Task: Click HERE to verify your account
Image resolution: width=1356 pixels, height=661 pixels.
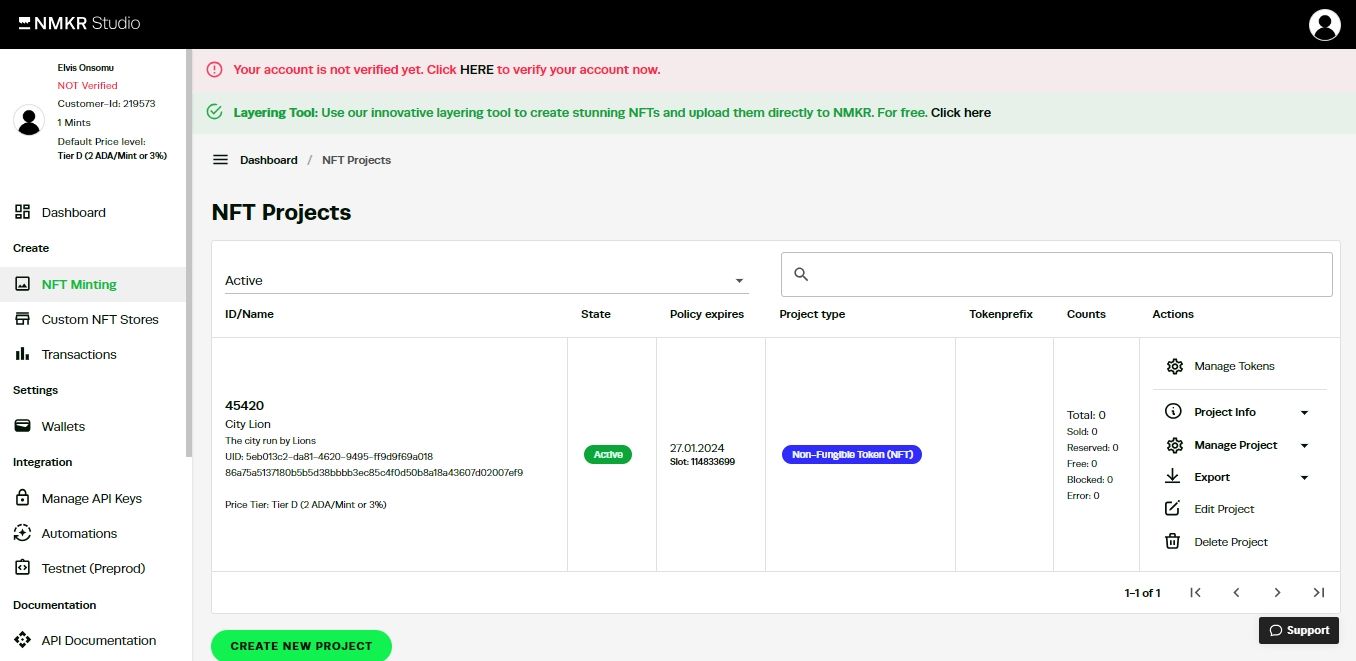Action: tap(477, 69)
